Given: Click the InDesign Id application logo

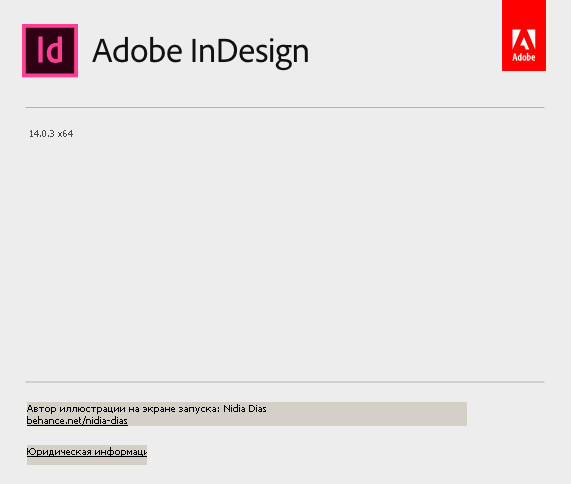Looking at the screenshot, I should click(x=50, y=51).
